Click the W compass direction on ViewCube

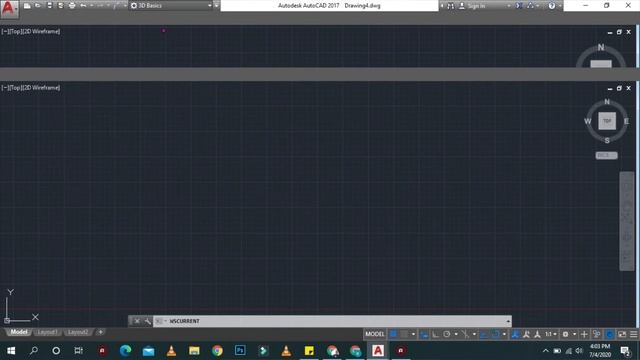[588, 121]
